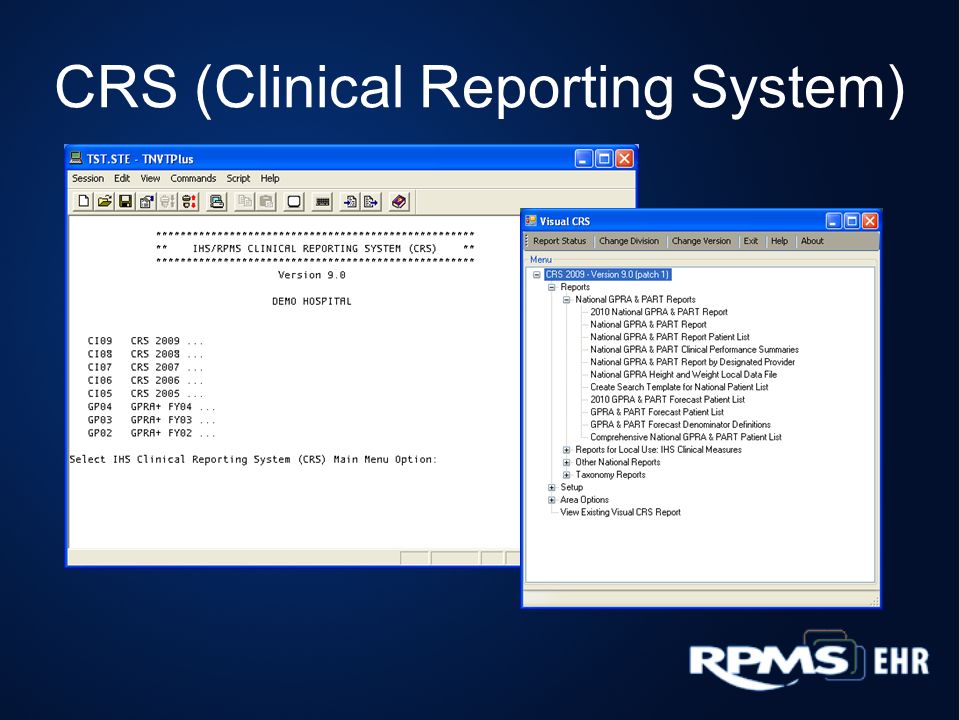The width and height of the screenshot is (960, 720).
Task: Click GP04 GPRA+ FY04 terminal line
Action: point(151,407)
